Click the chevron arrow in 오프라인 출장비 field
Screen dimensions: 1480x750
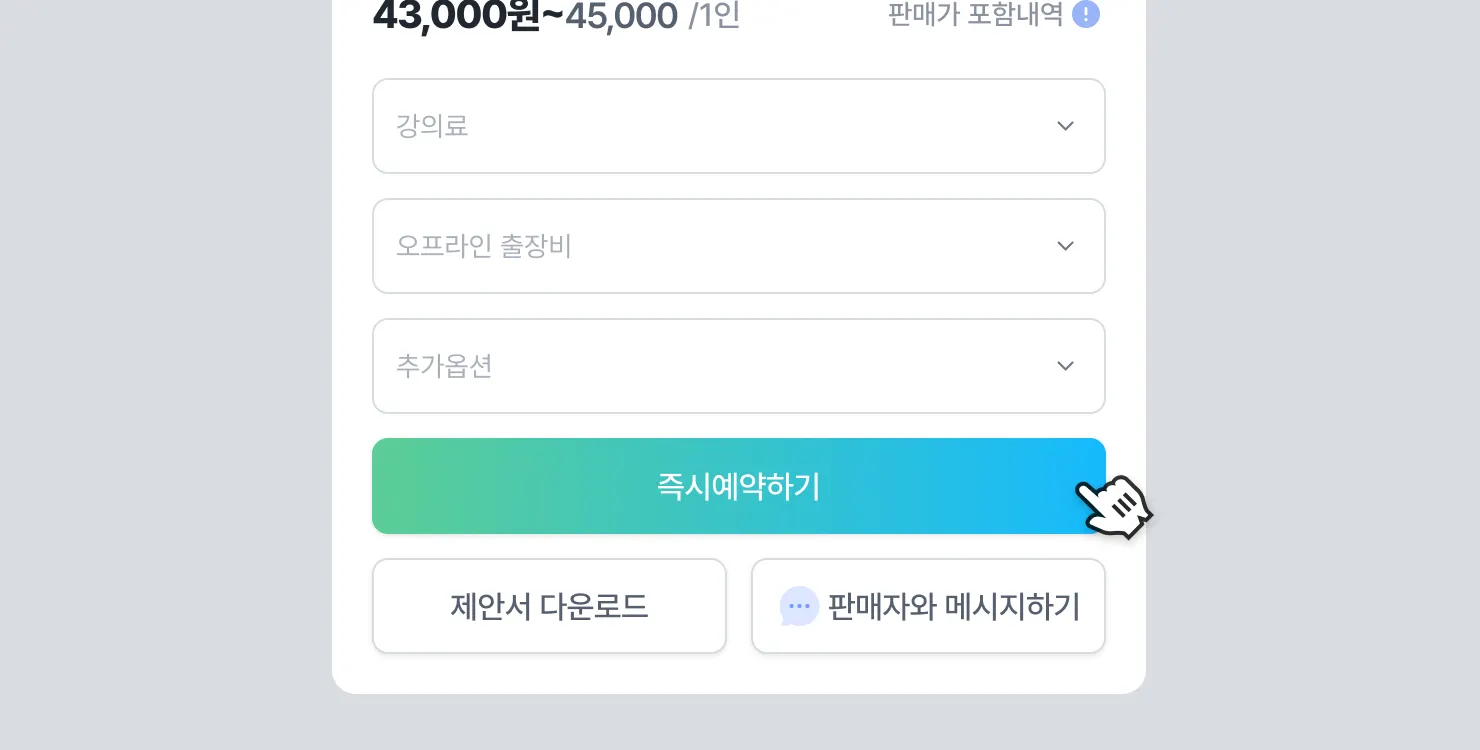pyautogui.click(x=1065, y=246)
